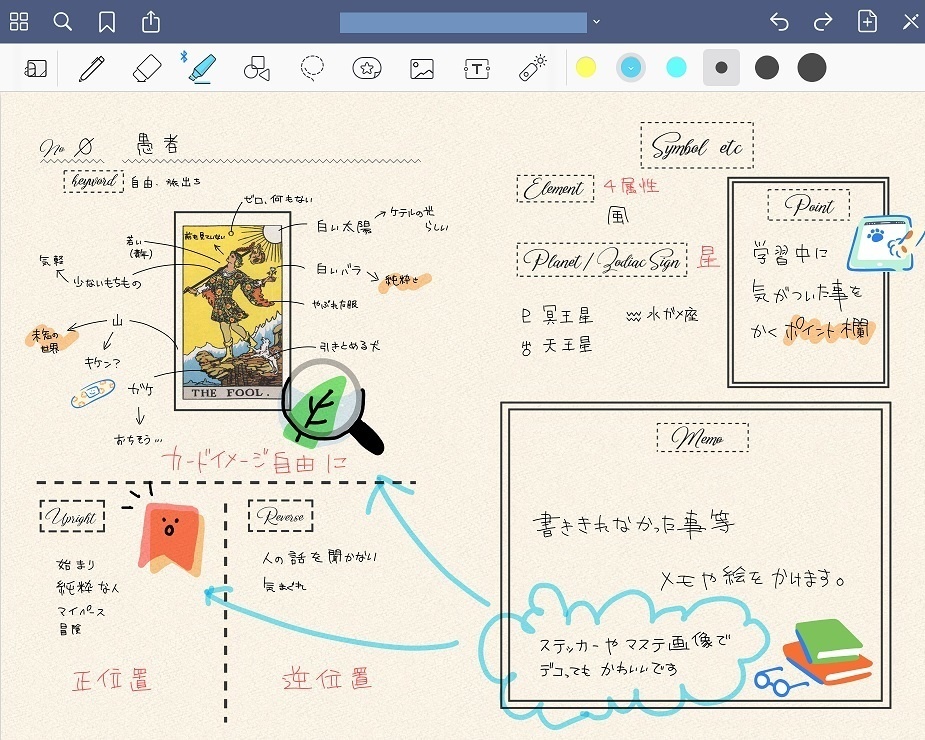The image size is (925, 740).
Task: Open the Elements sticker tool
Action: (366, 68)
